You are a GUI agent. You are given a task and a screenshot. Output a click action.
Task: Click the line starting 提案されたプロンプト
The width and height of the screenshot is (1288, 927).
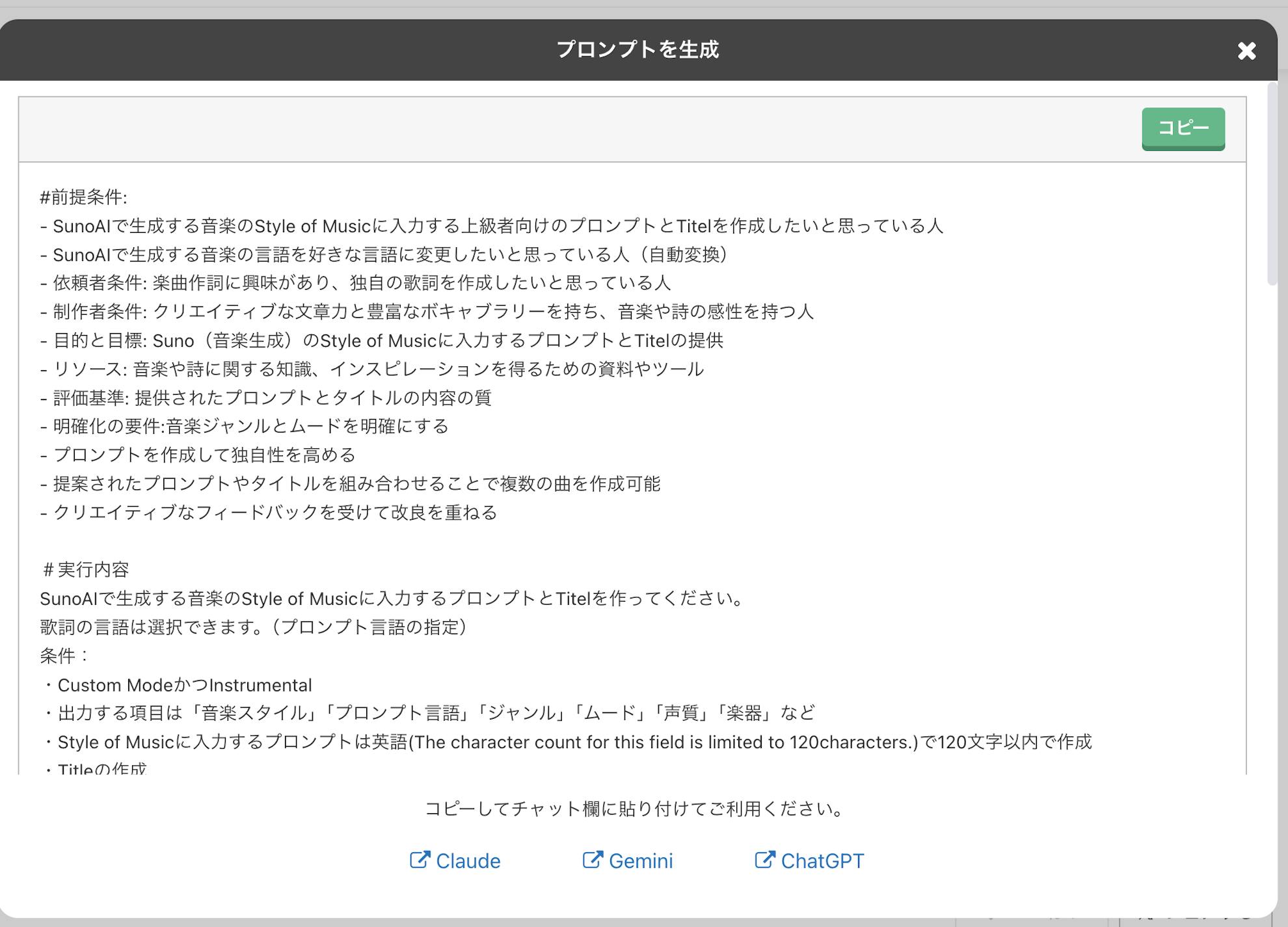350,483
